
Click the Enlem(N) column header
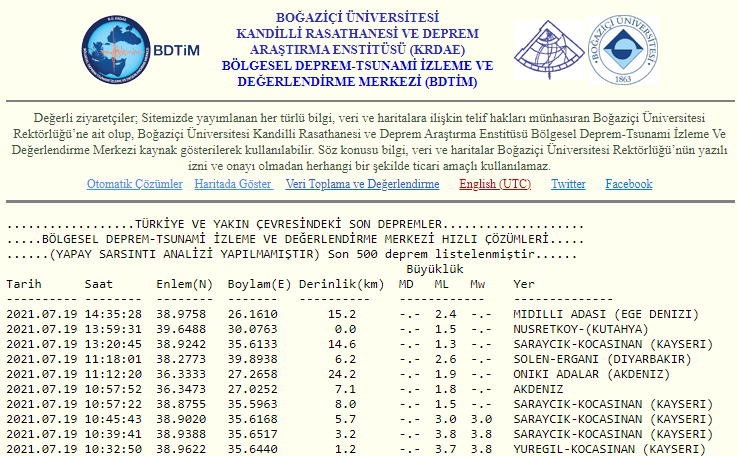184,284
